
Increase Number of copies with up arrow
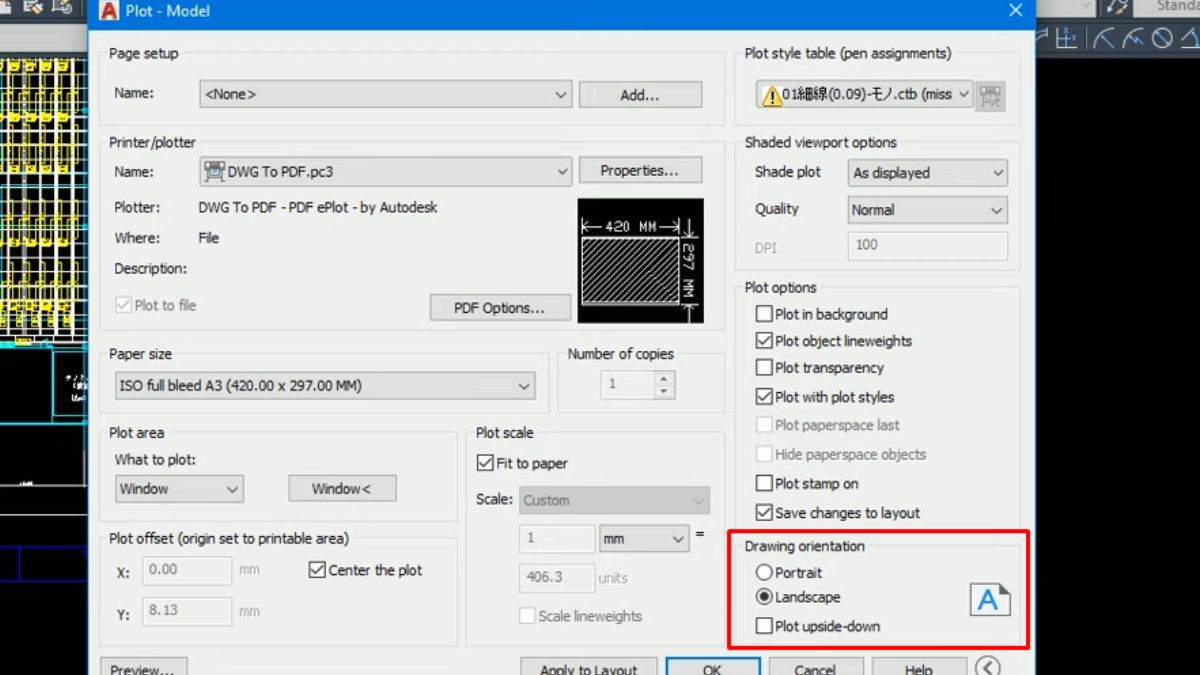pos(665,378)
